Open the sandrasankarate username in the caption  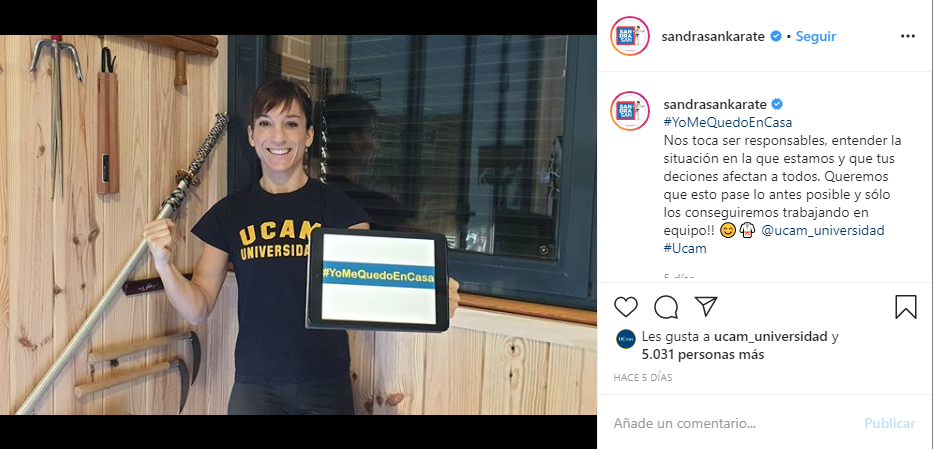coord(715,105)
